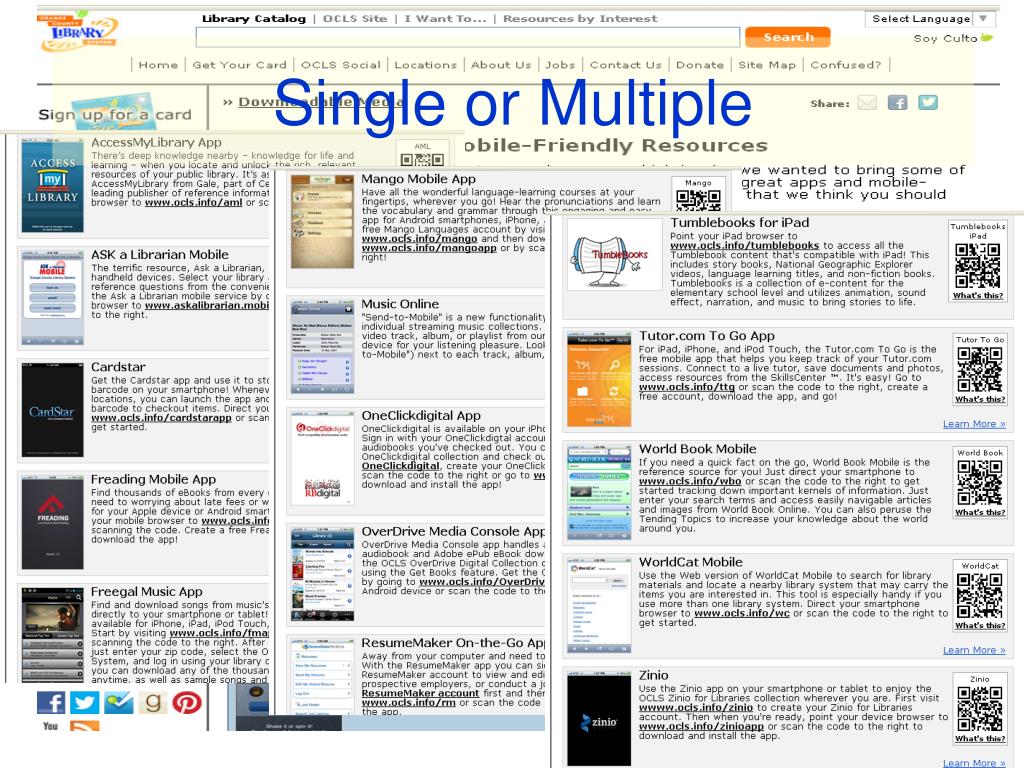This screenshot has width=1024, height=768.
Task: Open the I Want To... tab
Action: (445, 18)
